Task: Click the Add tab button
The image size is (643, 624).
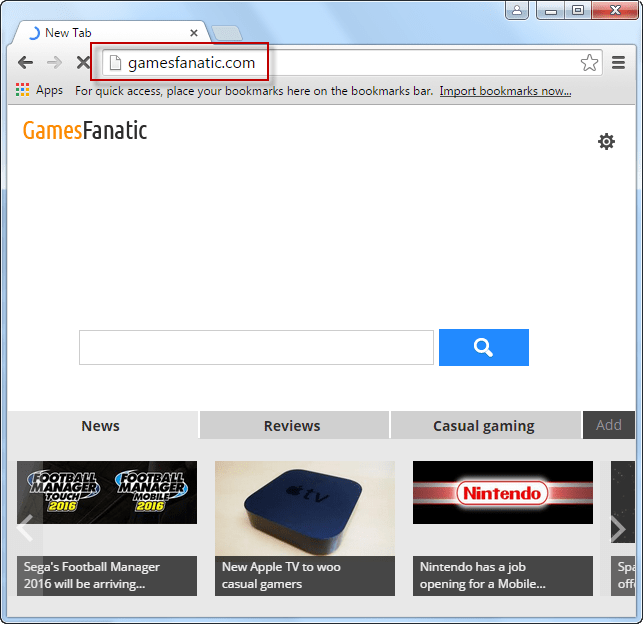Action: coord(609,425)
